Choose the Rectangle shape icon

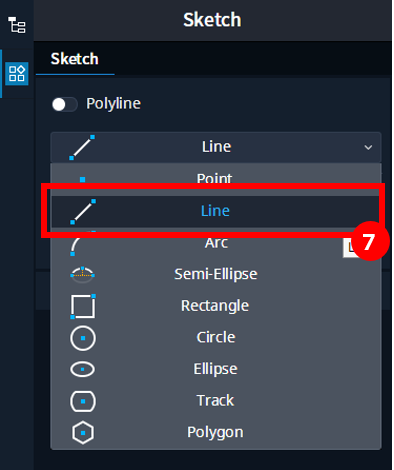83,306
